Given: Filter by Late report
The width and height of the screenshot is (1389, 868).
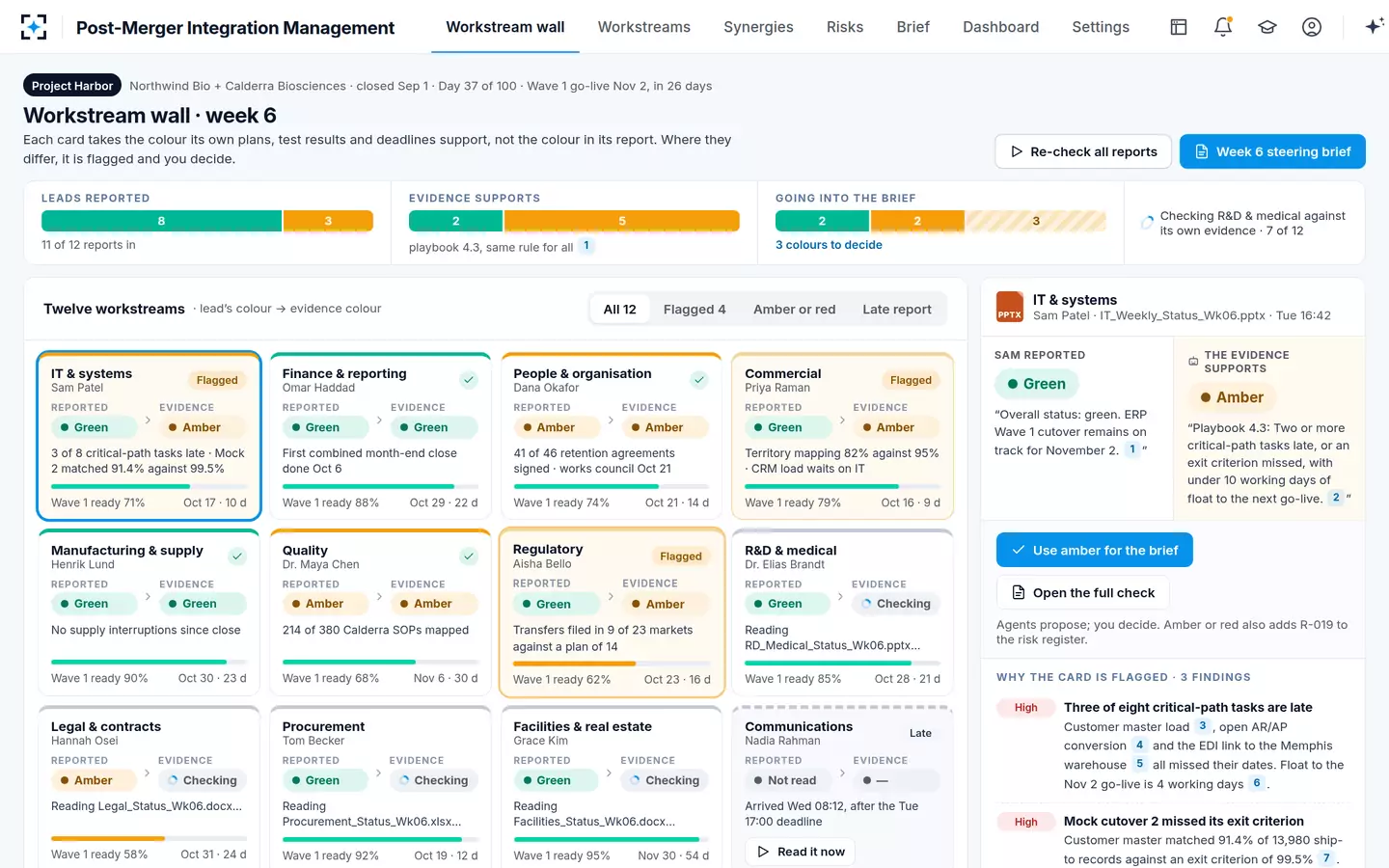Looking at the screenshot, I should 897,310.
